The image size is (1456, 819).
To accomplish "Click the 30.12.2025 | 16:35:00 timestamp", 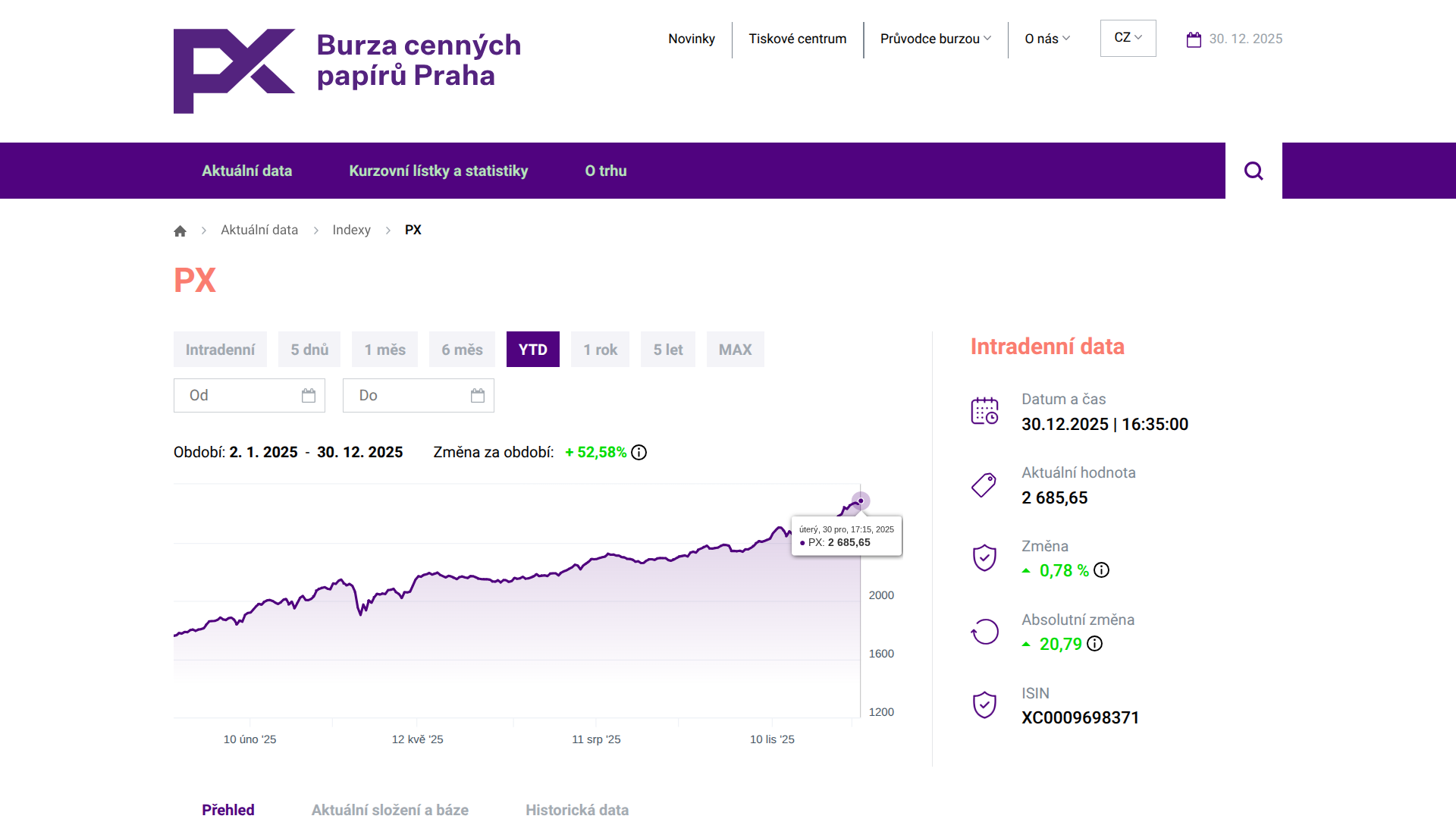I will click(1105, 424).
